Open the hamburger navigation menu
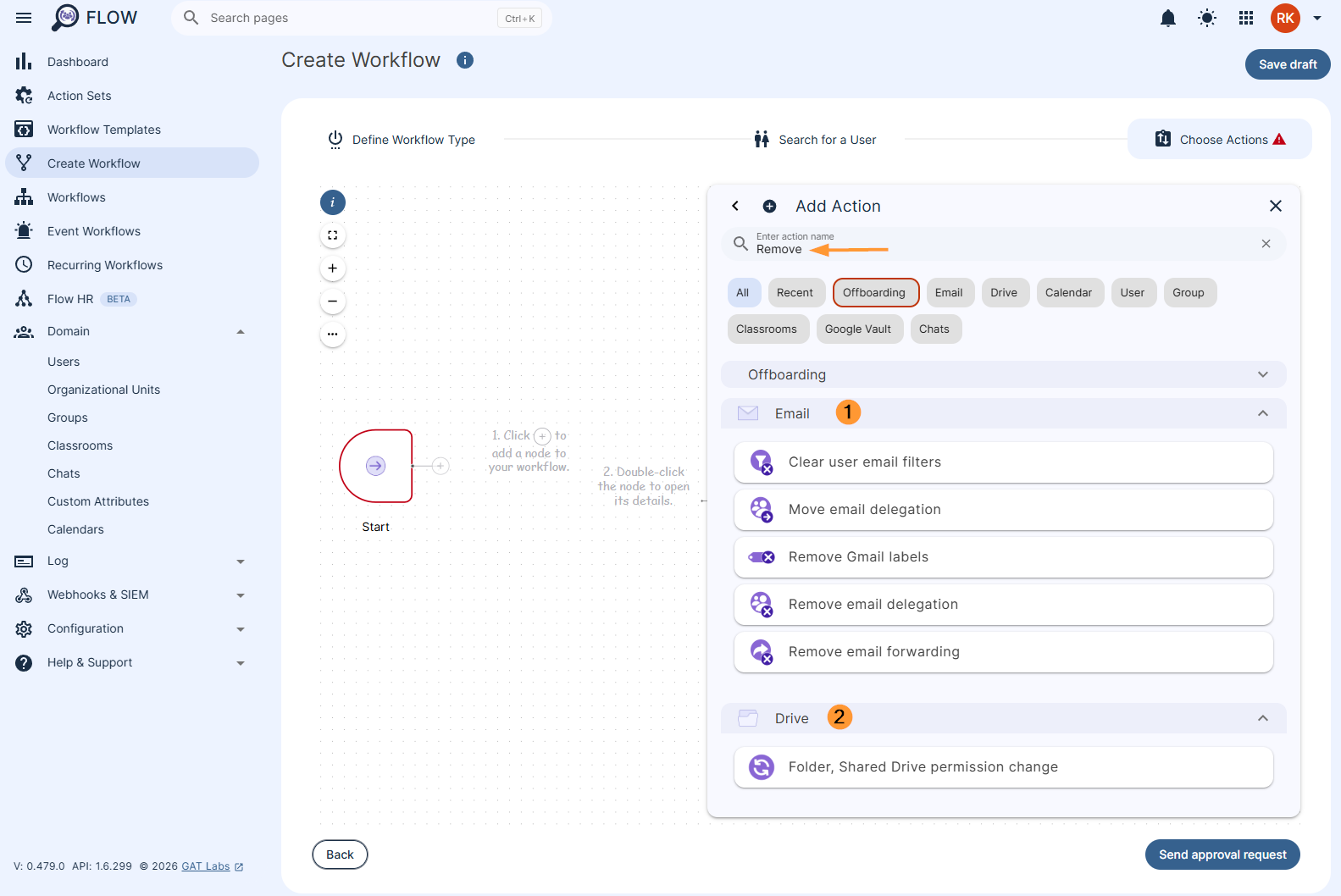The width and height of the screenshot is (1341, 896). pyautogui.click(x=24, y=18)
